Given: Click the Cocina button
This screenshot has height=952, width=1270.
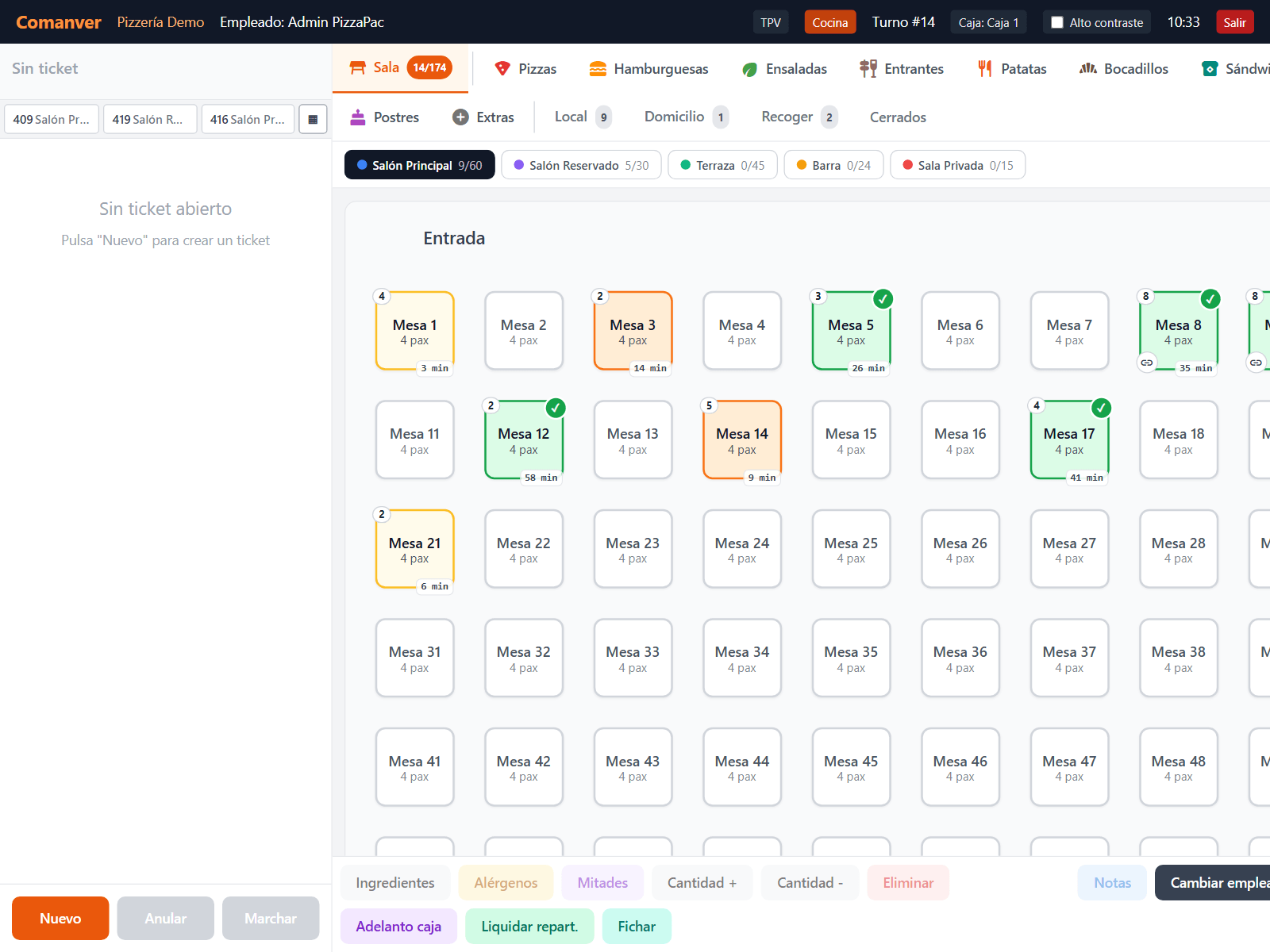Looking at the screenshot, I should click(829, 22).
